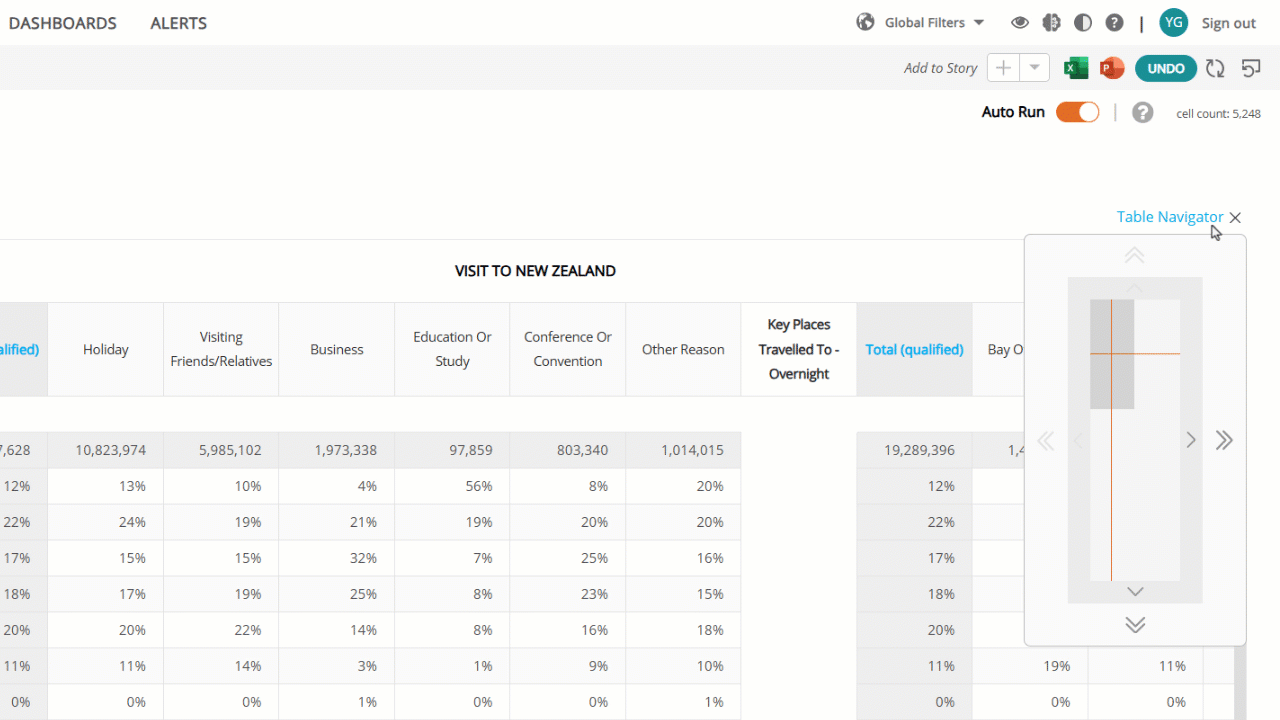Move navigator right with single chevron
1280x720 pixels.
point(1191,440)
